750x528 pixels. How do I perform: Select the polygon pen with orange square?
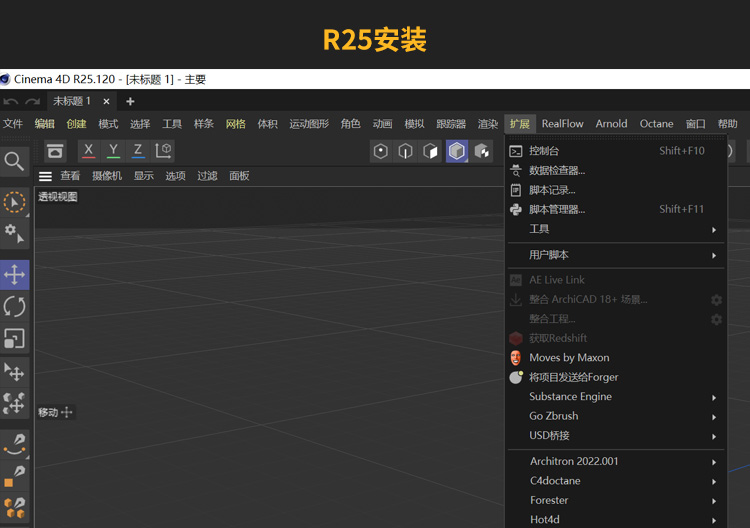click(14, 476)
